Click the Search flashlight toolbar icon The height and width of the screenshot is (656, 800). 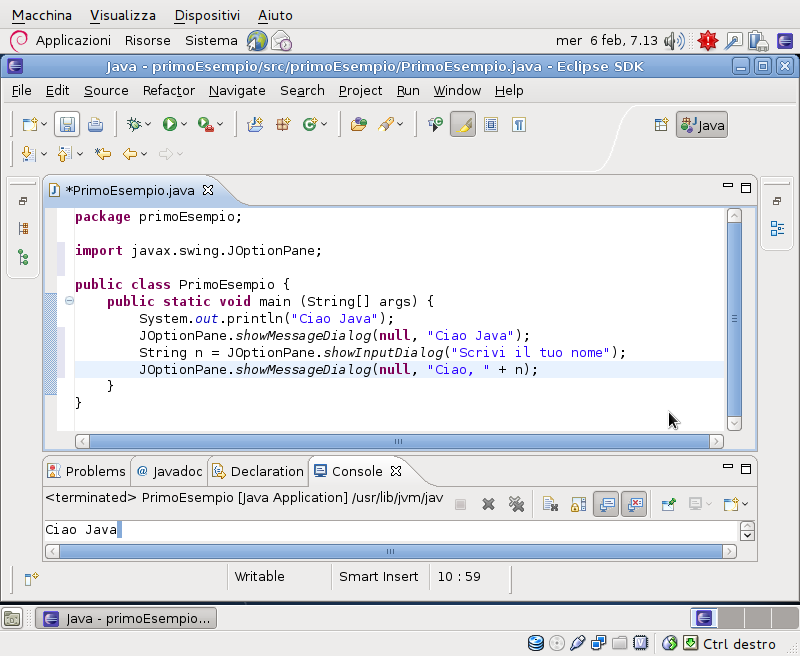click(386, 124)
